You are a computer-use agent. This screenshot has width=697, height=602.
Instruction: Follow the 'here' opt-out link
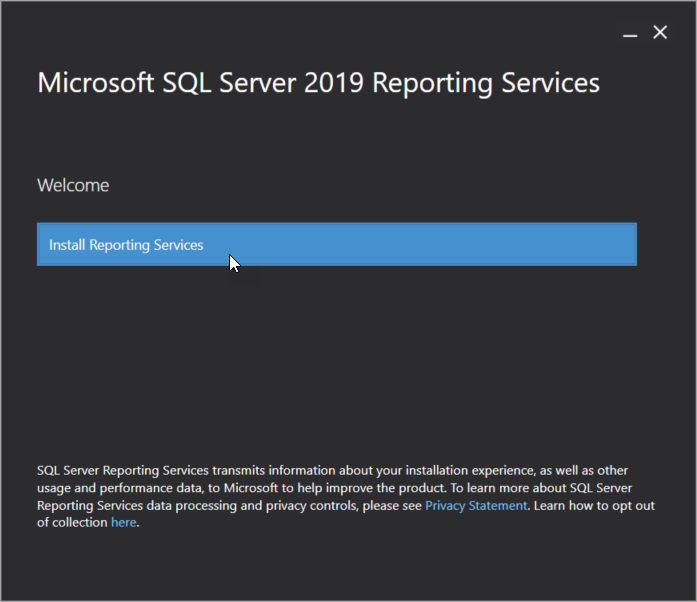pyautogui.click(x=124, y=522)
